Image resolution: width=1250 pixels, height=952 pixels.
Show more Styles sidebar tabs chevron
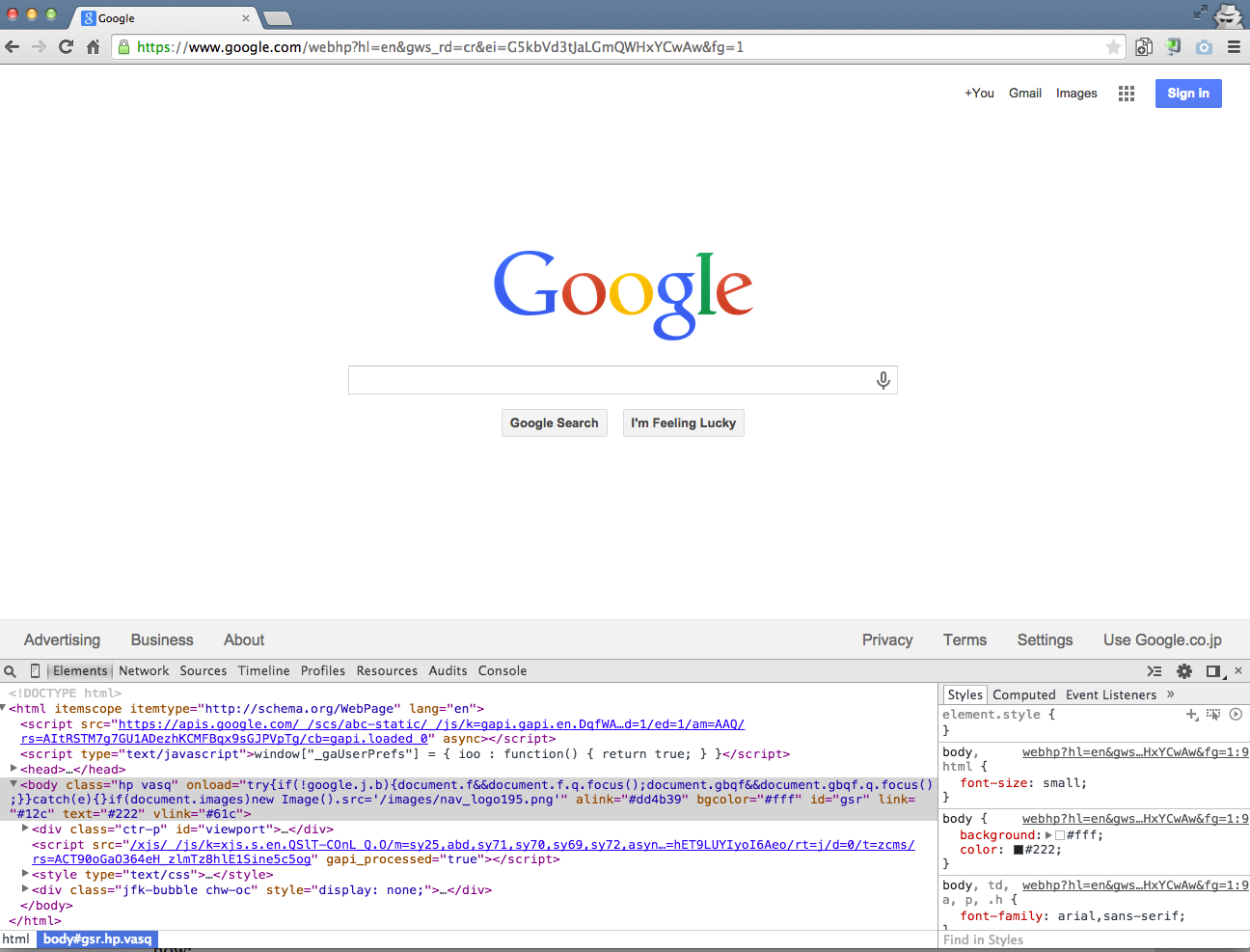(x=1171, y=694)
